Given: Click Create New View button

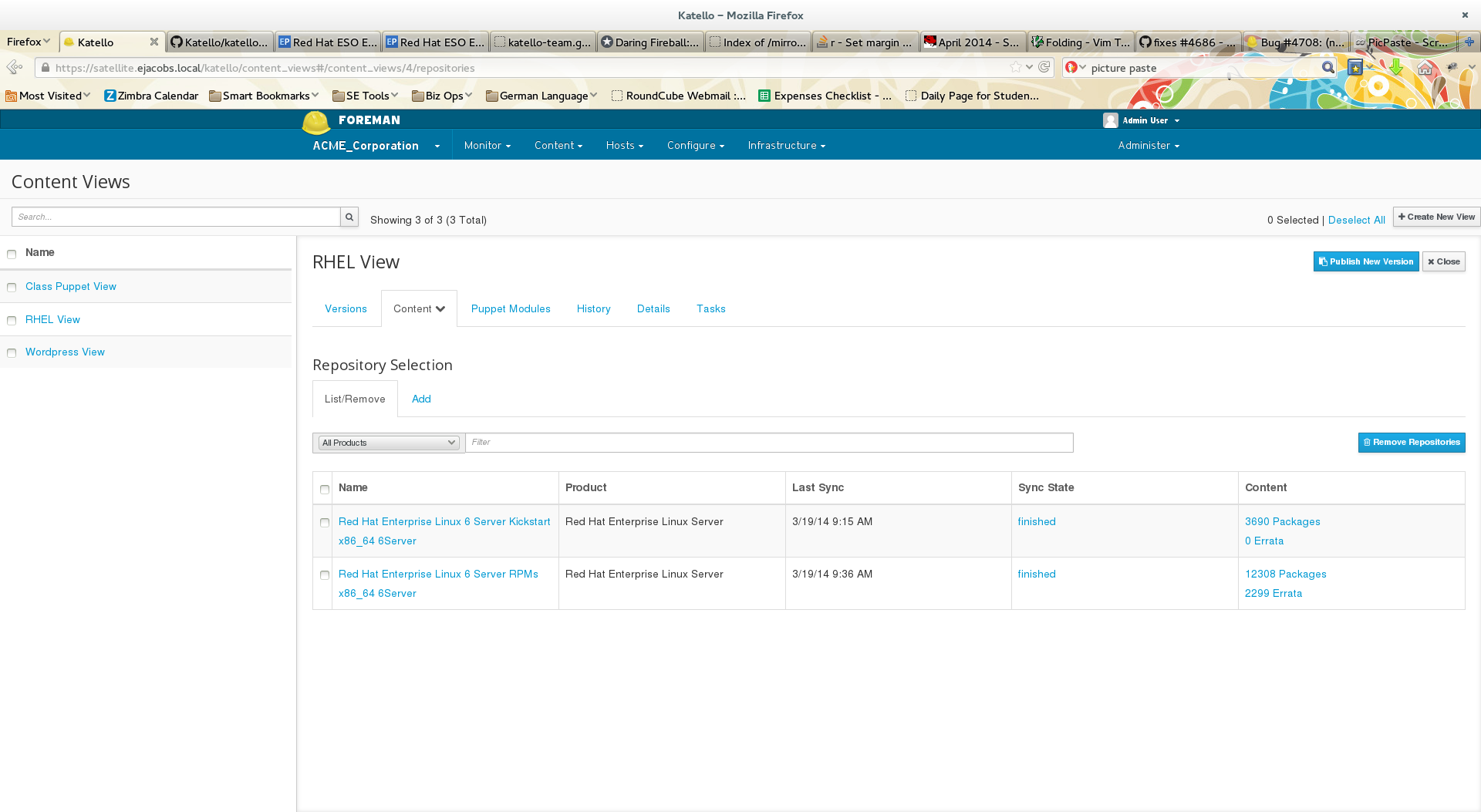Looking at the screenshot, I should click(1436, 217).
